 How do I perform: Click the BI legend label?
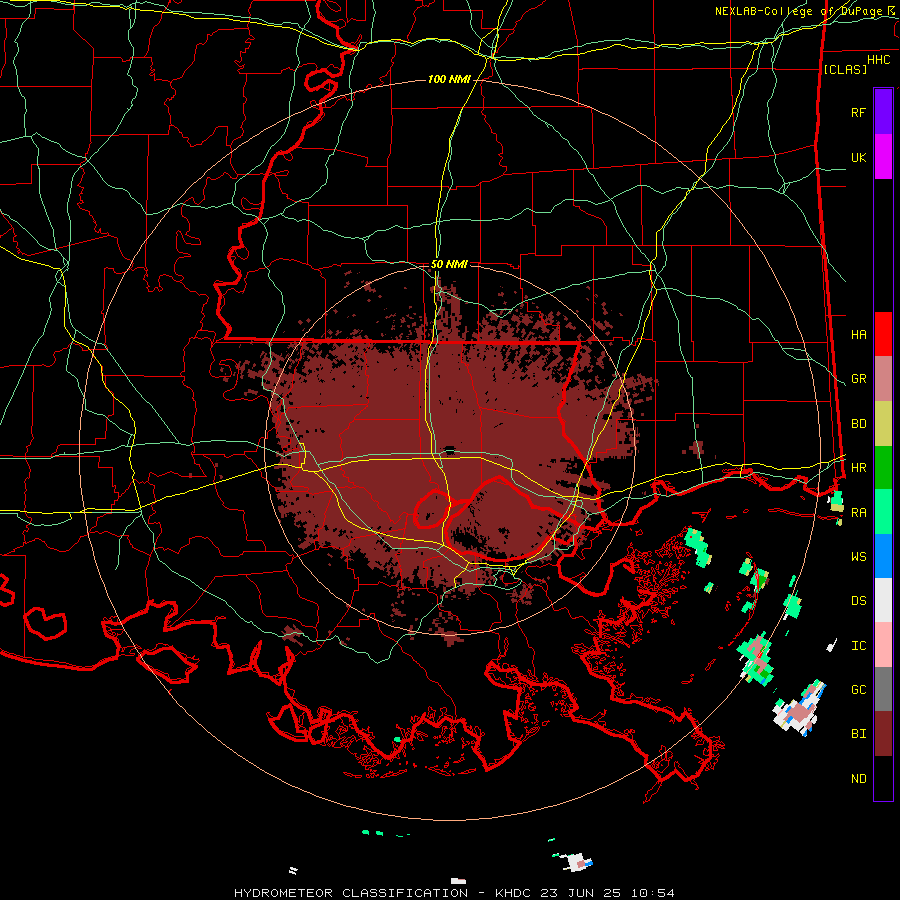pyautogui.click(x=858, y=734)
